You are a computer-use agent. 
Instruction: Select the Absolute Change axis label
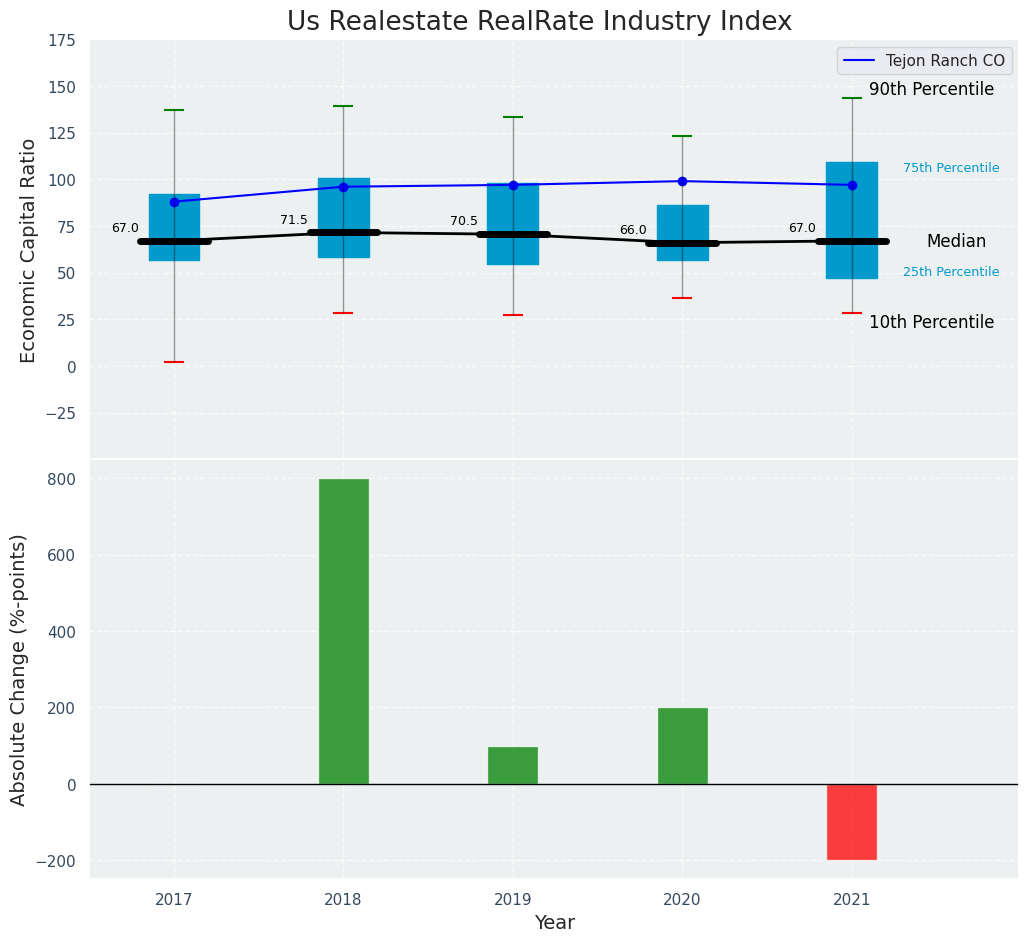coord(19,669)
